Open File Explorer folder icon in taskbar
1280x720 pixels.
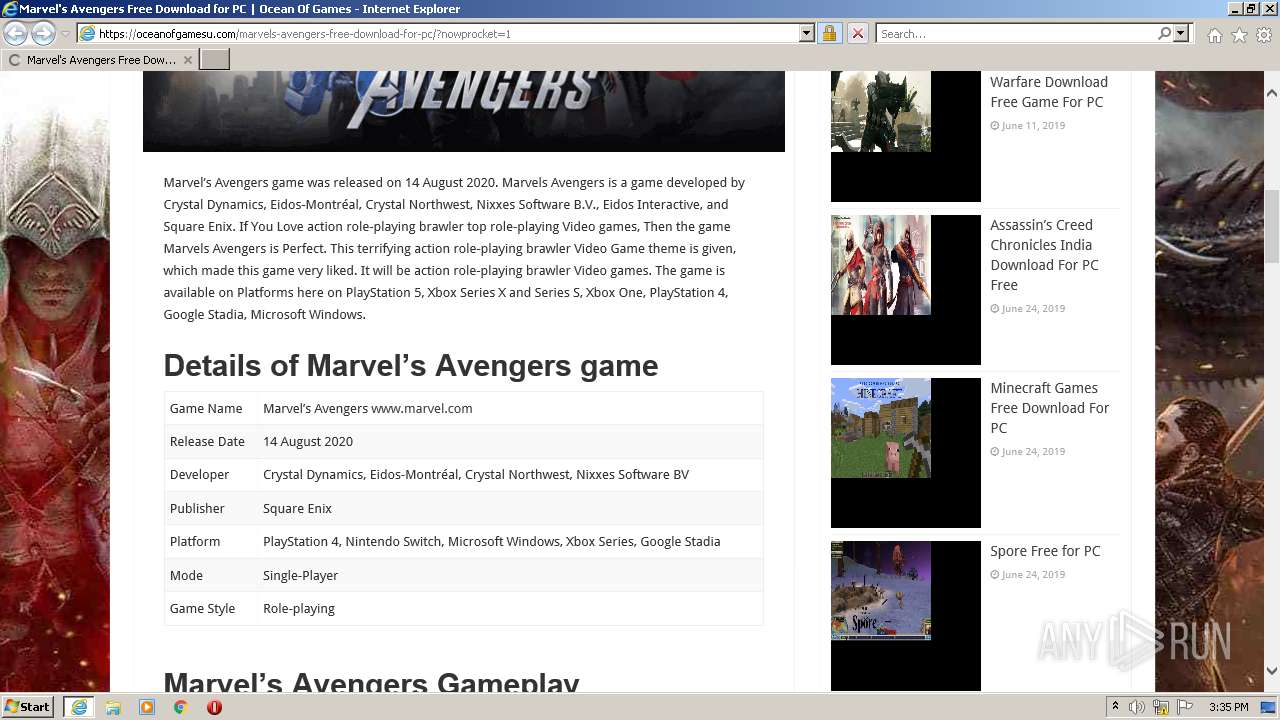pyautogui.click(x=113, y=707)
